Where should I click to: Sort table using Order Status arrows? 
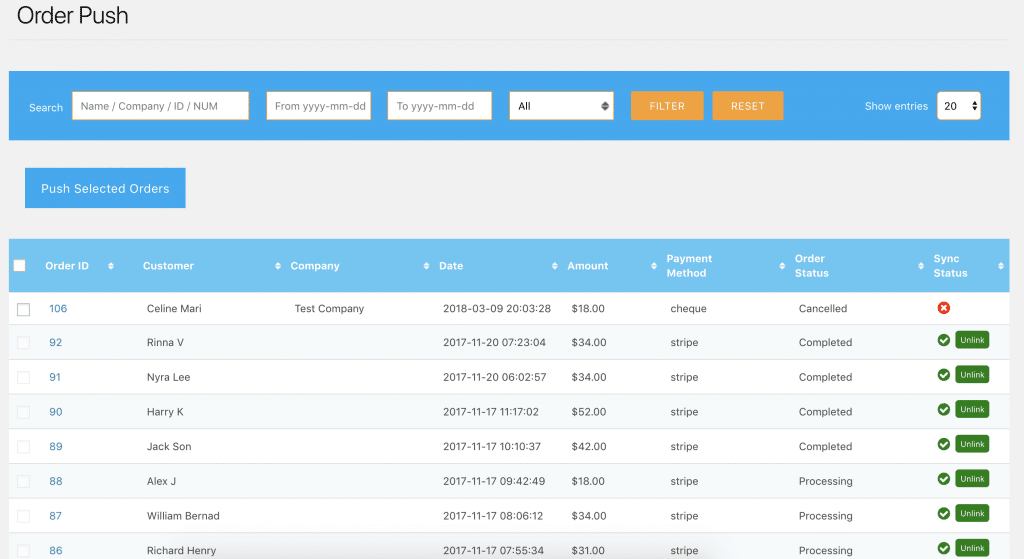pyautogui.click(x=921, y=266)
